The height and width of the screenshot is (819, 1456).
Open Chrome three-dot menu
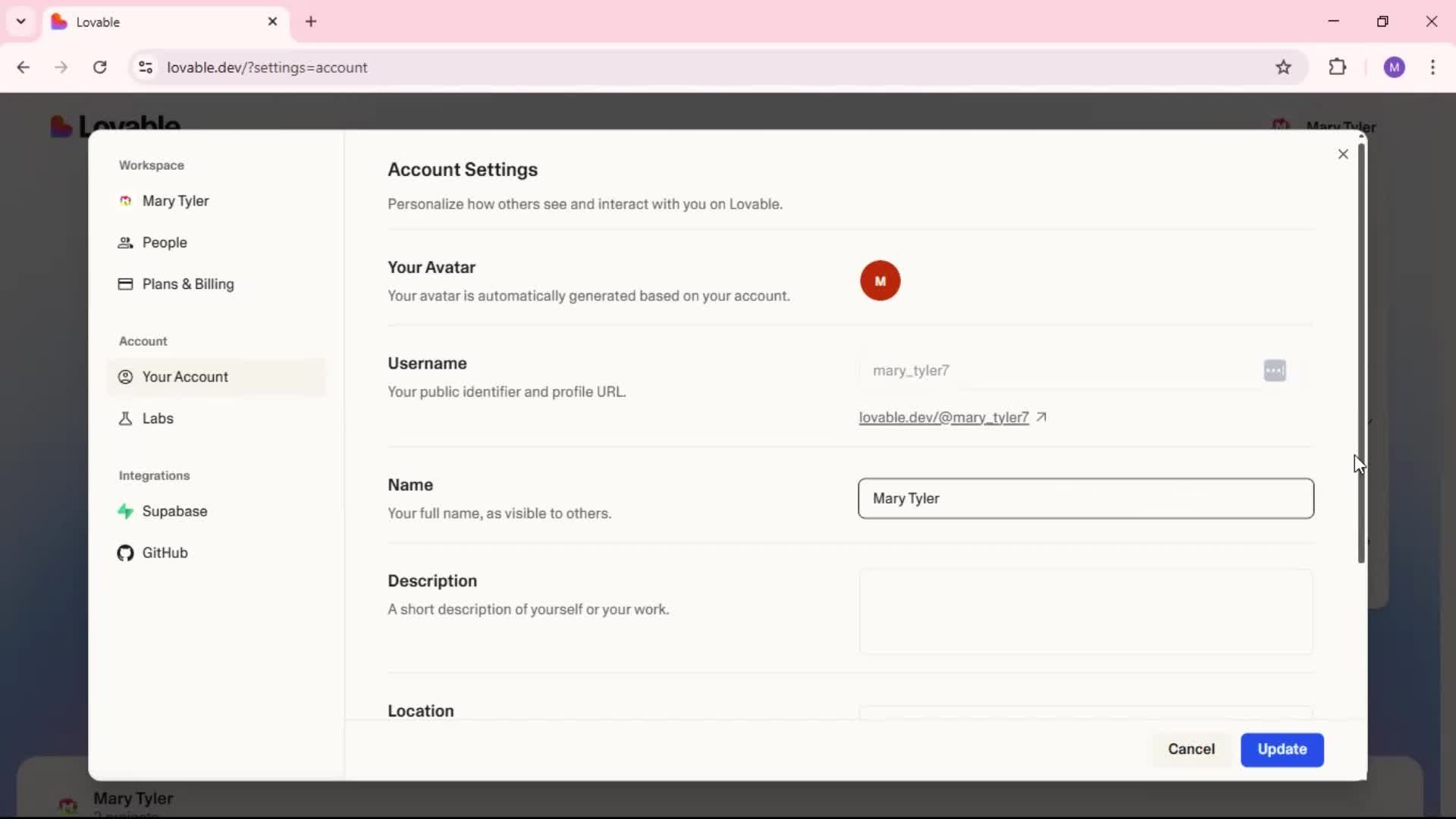1432,67
